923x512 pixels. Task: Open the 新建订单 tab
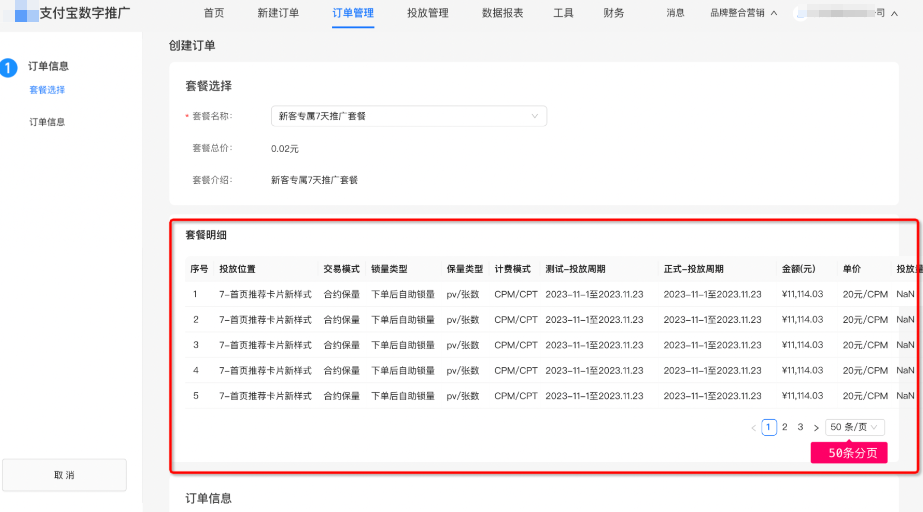(278, 13)
